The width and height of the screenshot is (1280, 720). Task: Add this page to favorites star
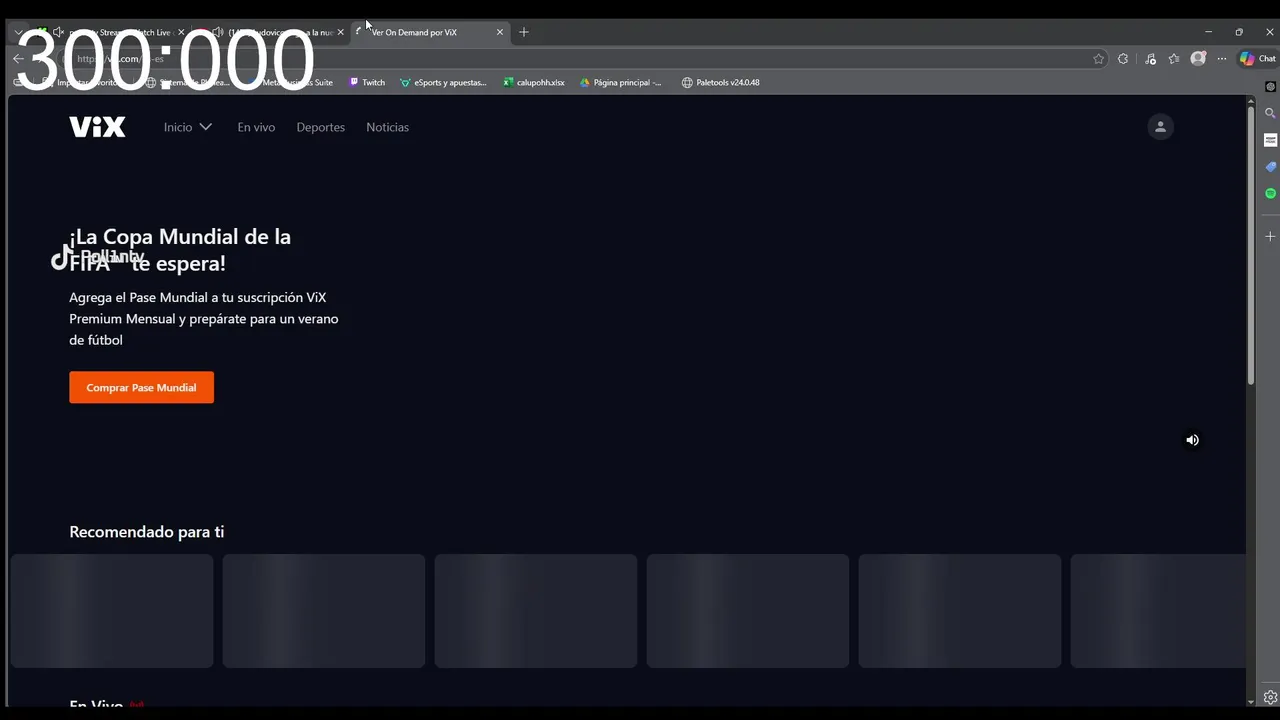click(1098, 59)
